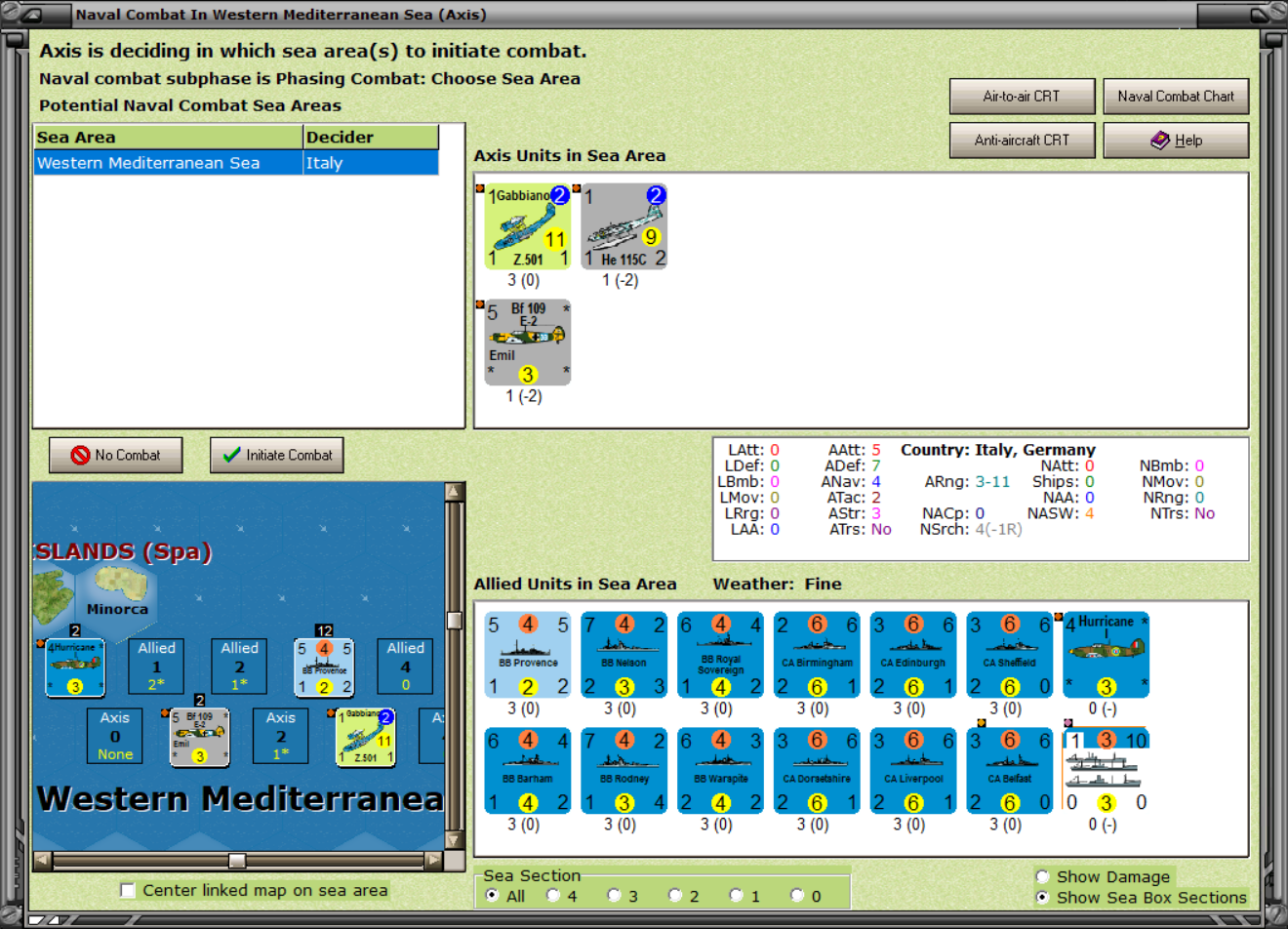Click Allied sea box section 4

point(405,666)
